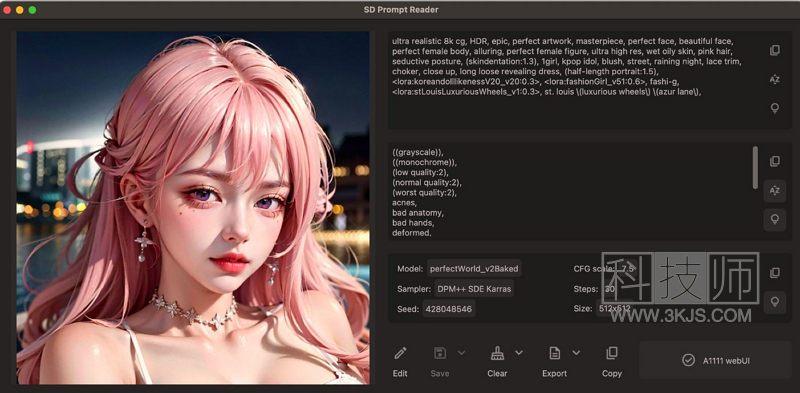Expand the Save options arrow
This screenshot has height=393, width=800.
click(x=461, y=353)
